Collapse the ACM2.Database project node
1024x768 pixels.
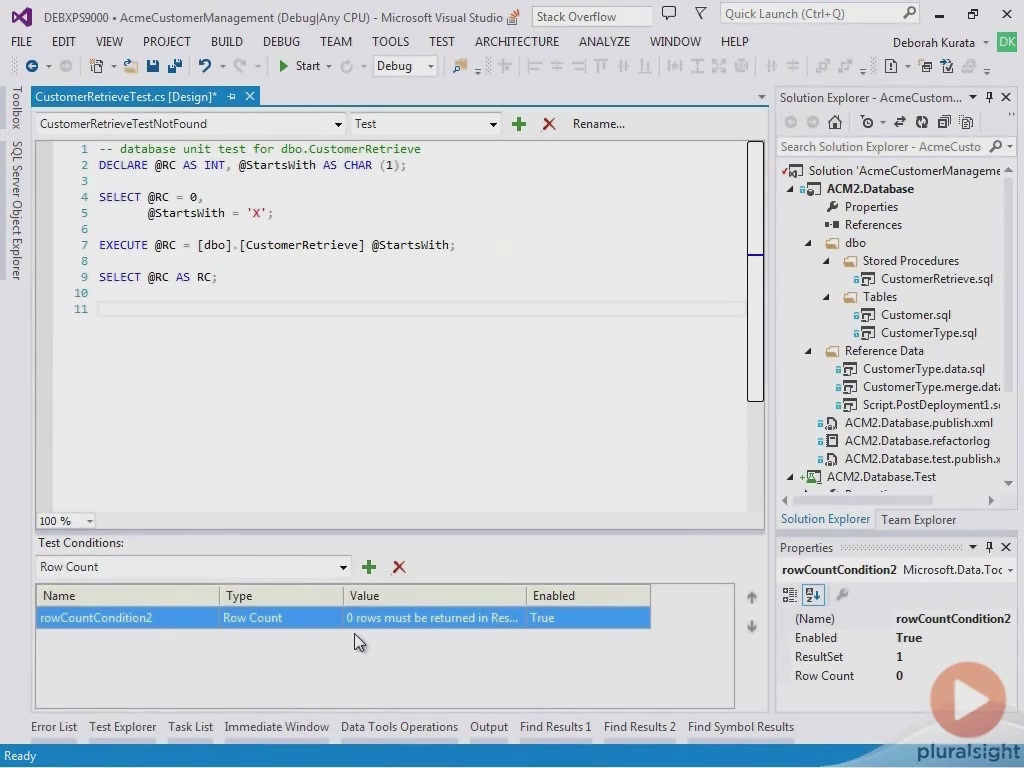[x=790, y=189]
